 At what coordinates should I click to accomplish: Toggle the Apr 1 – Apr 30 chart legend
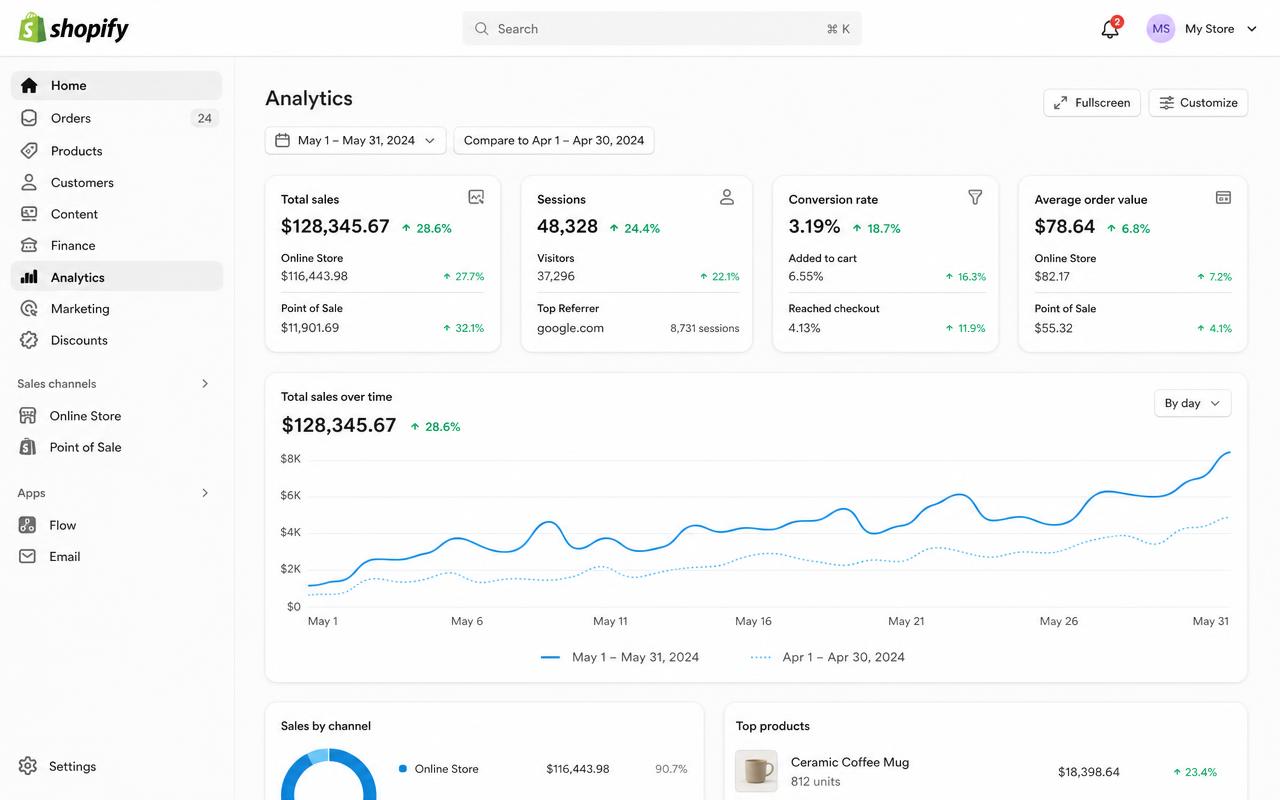click(828, 657)
